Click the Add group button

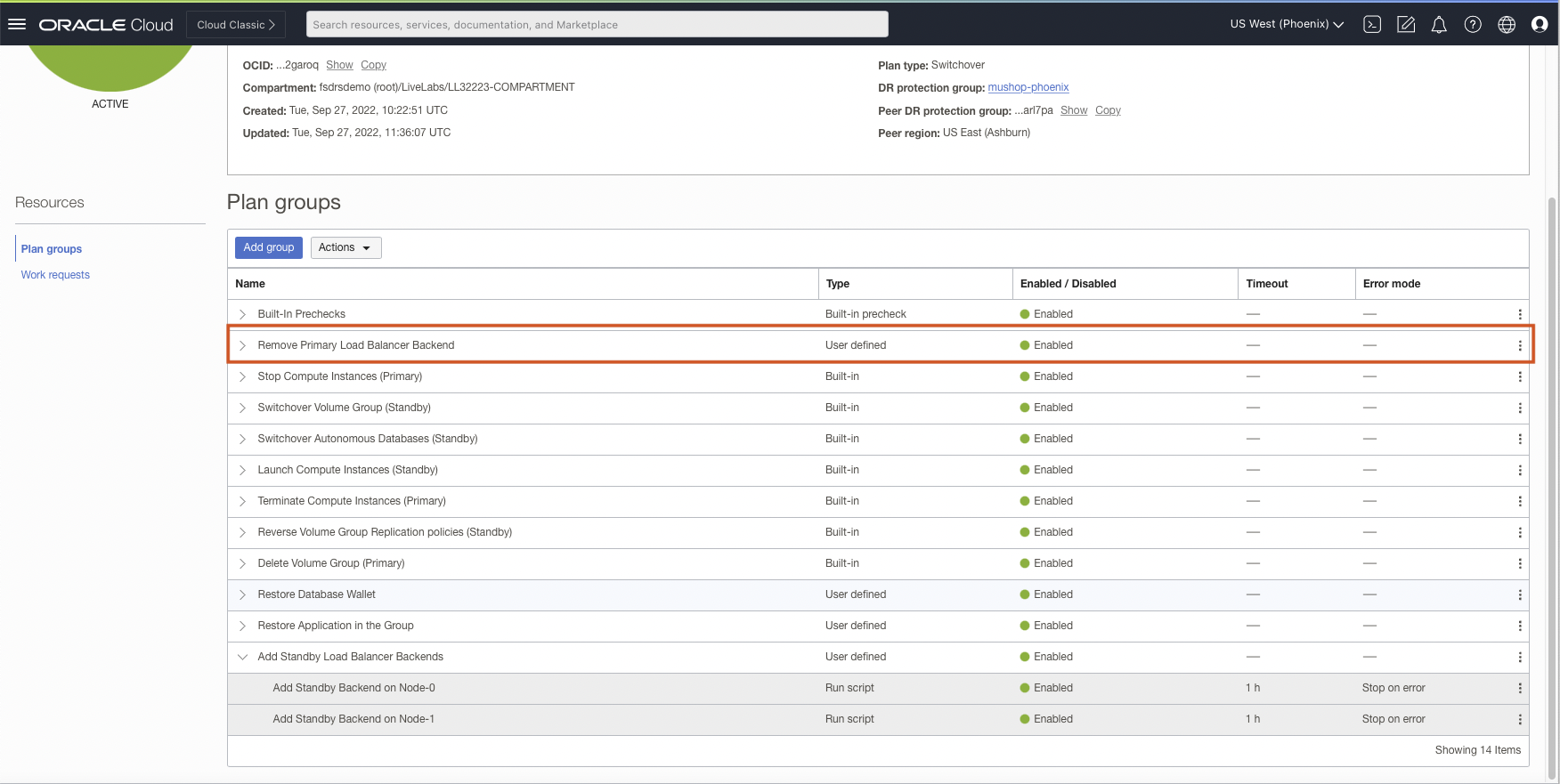[x=268, y=247]
